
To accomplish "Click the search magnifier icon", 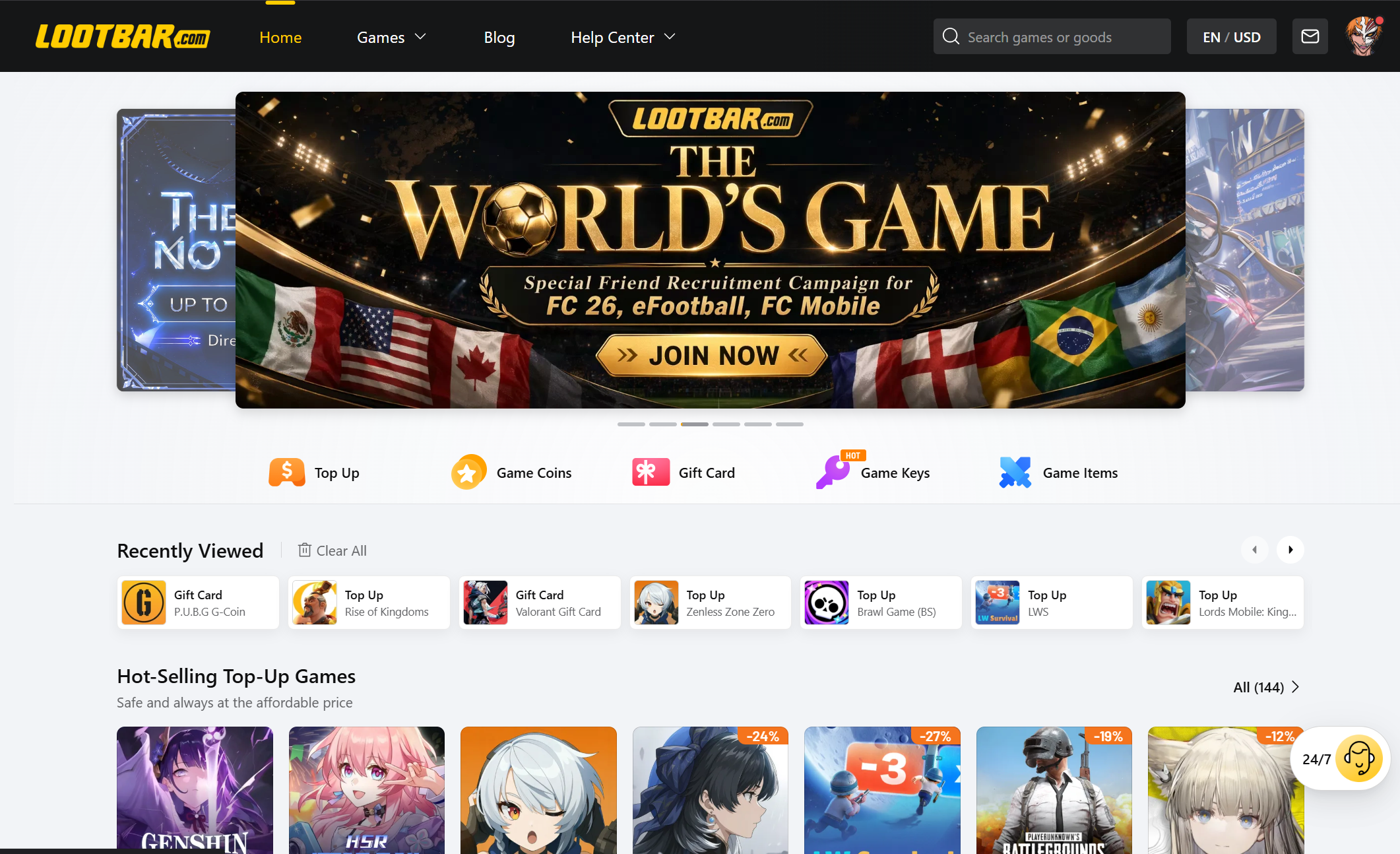I will [951, 36].
